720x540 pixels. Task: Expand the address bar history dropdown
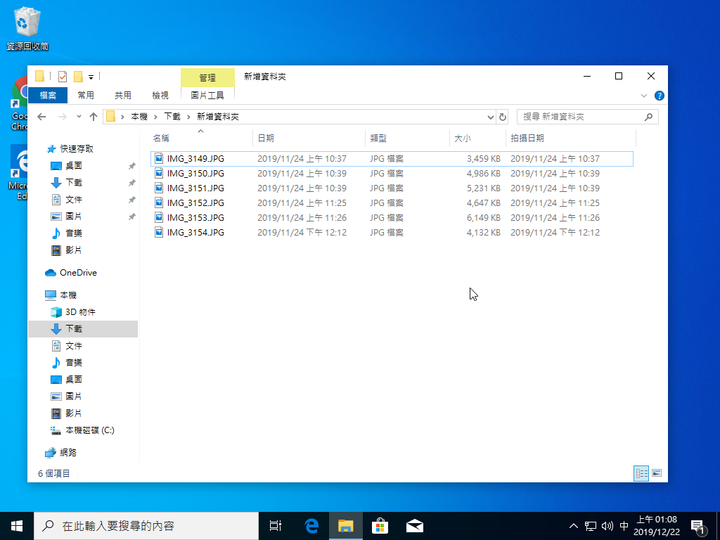click(490, 117)
